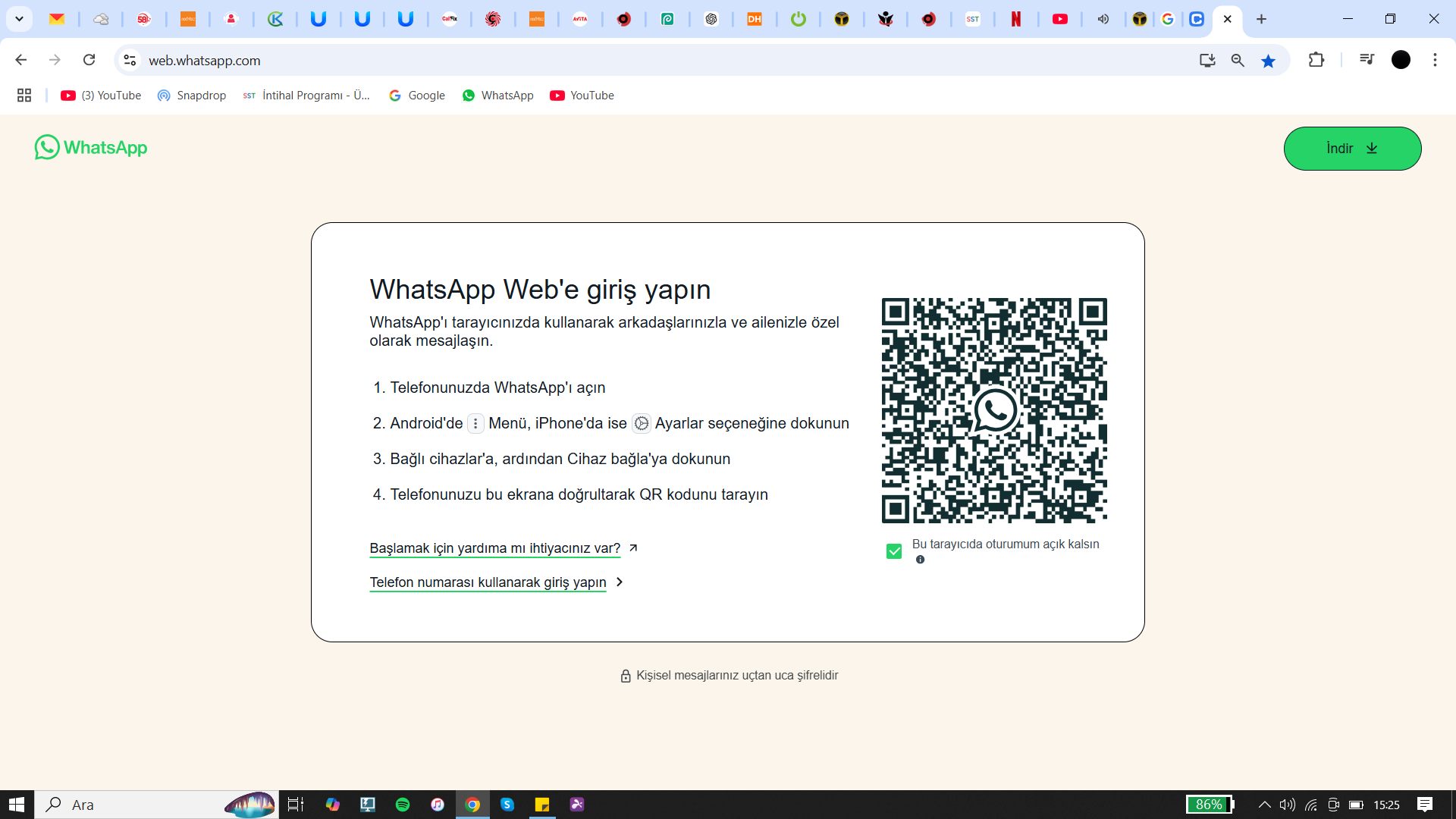Click the İndir download button
The width and height of the screenshot is (1456, 819).
[1352, 149]
